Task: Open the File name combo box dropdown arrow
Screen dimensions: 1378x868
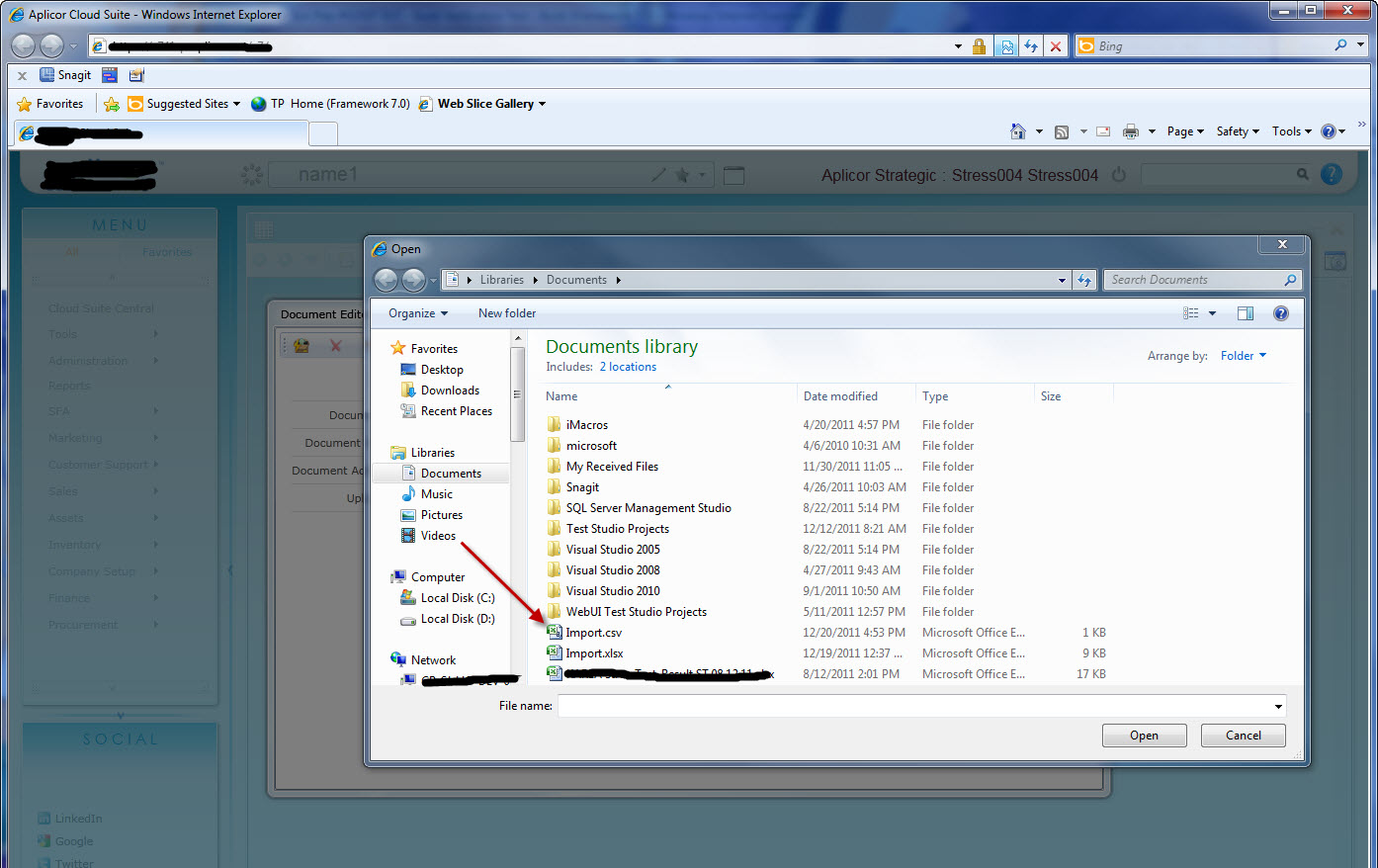Action: tap(1278, 706)
